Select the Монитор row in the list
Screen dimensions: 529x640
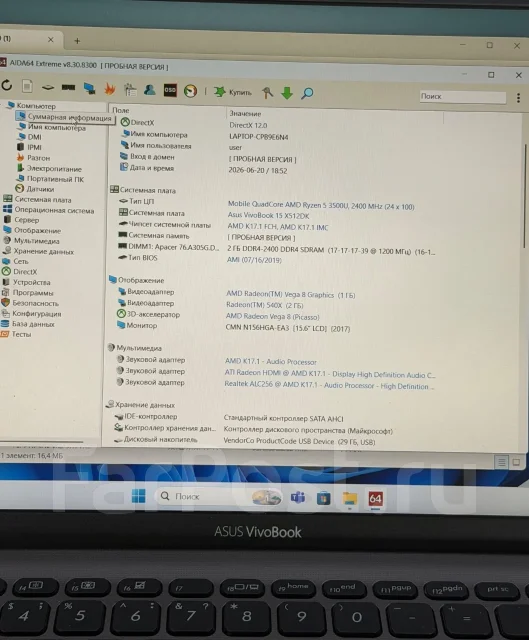pyautogui.click(x=233, y=327)
